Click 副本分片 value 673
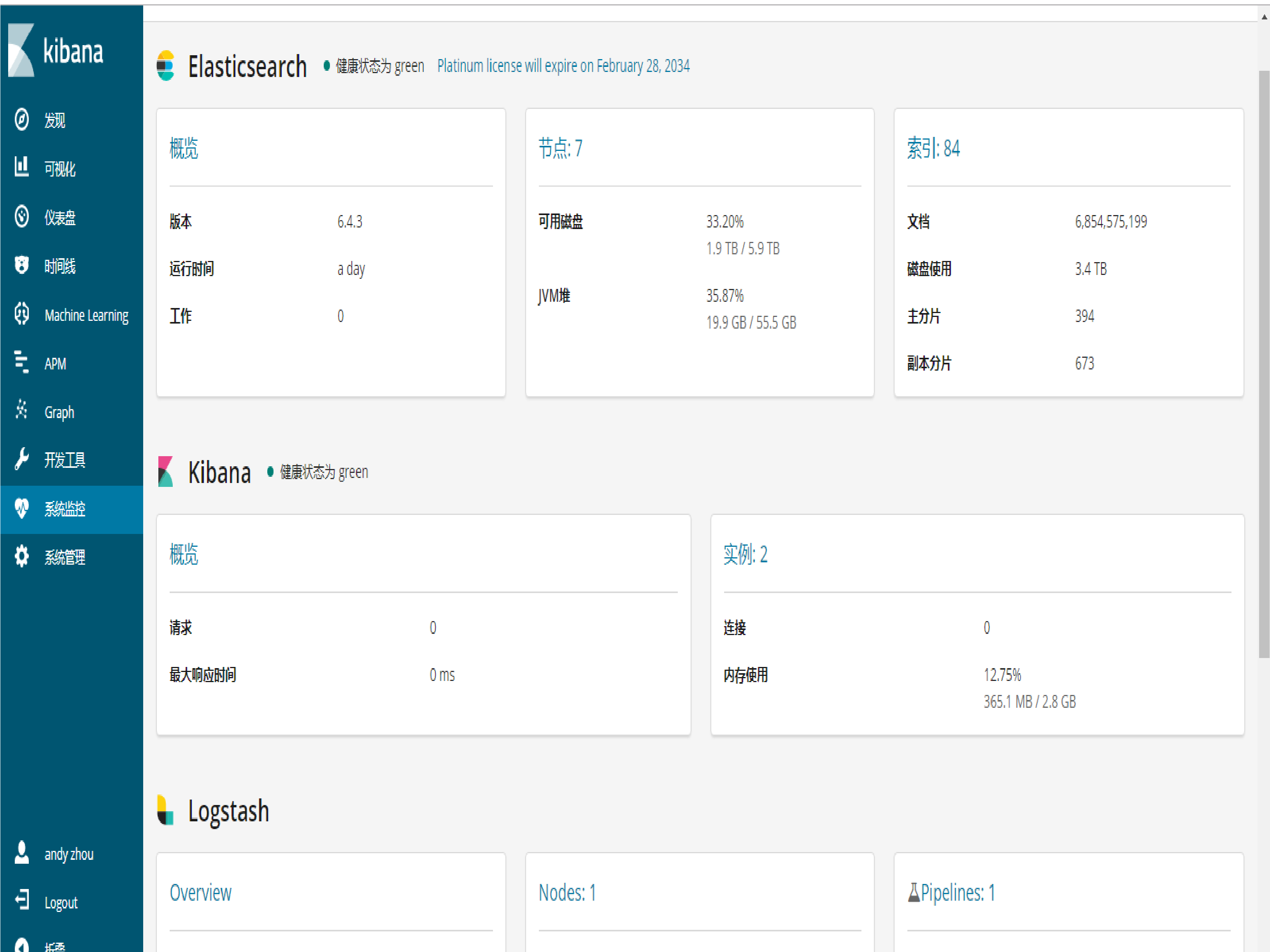The height and width of the screenshot is (952, 1270). click(x=1084, y=363)
